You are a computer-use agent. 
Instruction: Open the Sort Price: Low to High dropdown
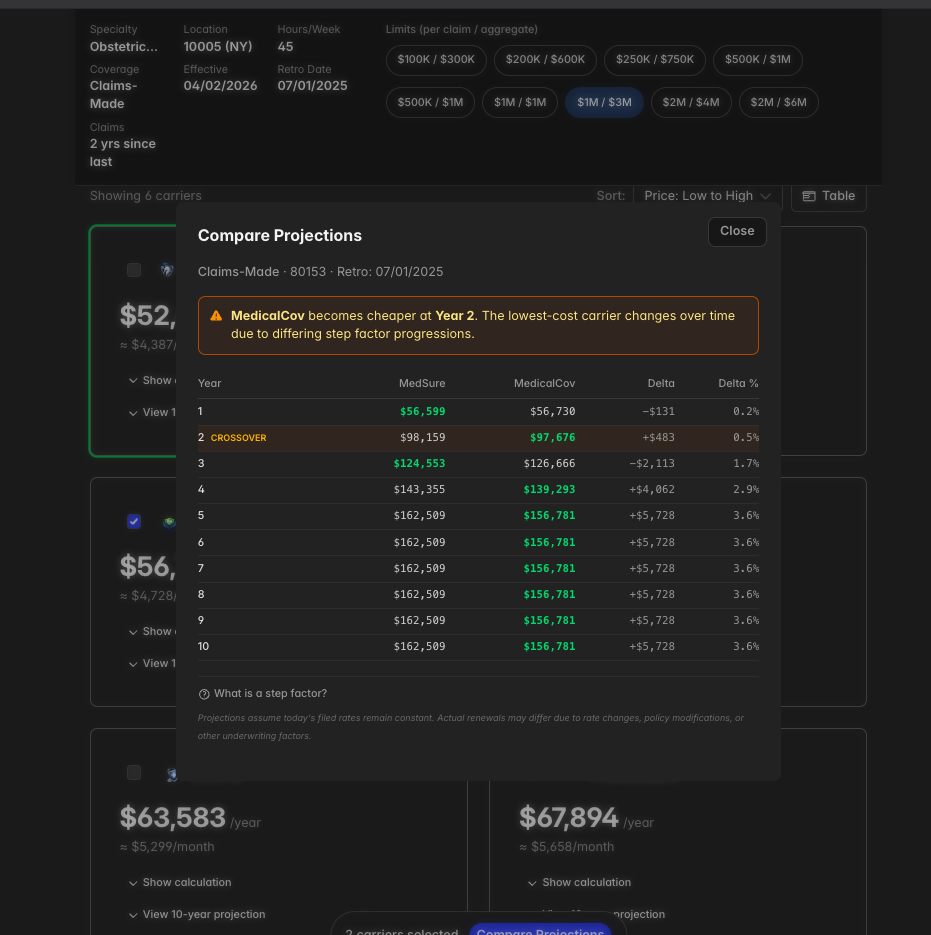(x=708, y=196)
